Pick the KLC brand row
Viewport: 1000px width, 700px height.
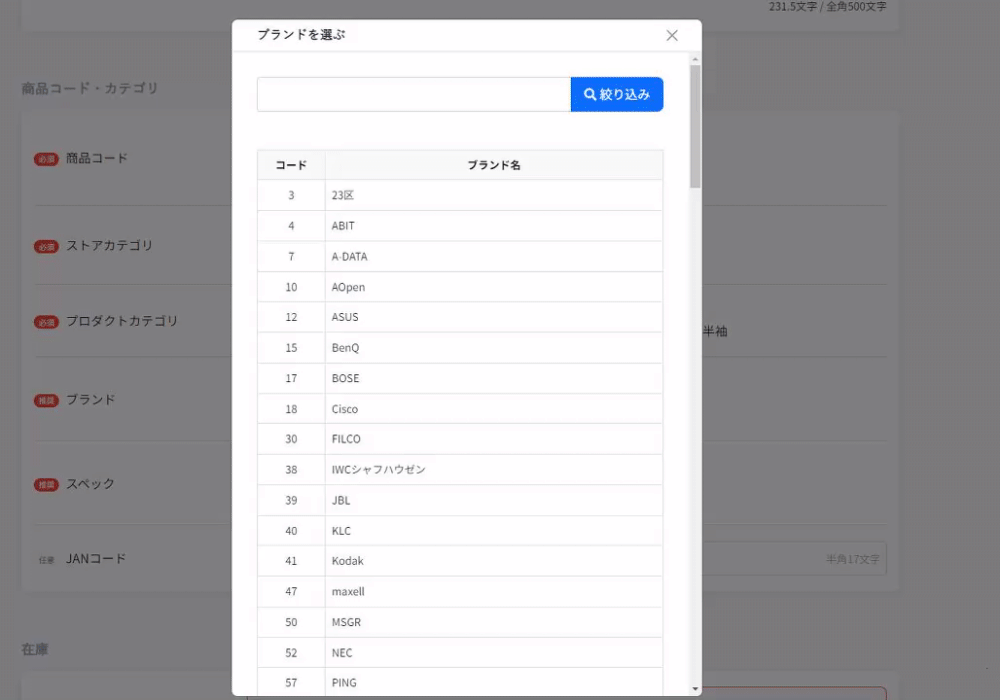[460, 530]
